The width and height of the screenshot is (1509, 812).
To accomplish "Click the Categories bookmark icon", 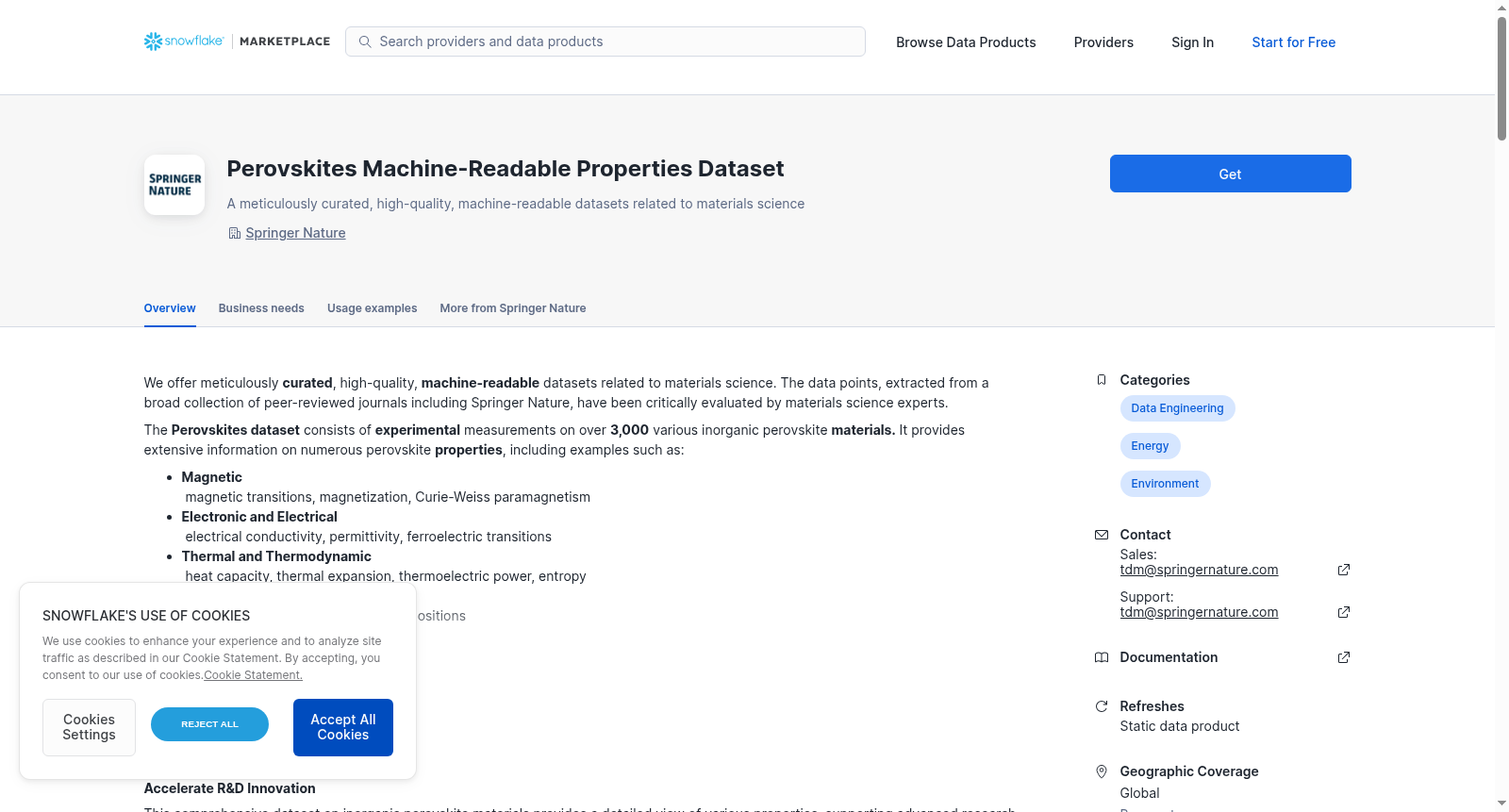I will point(1101,380).
